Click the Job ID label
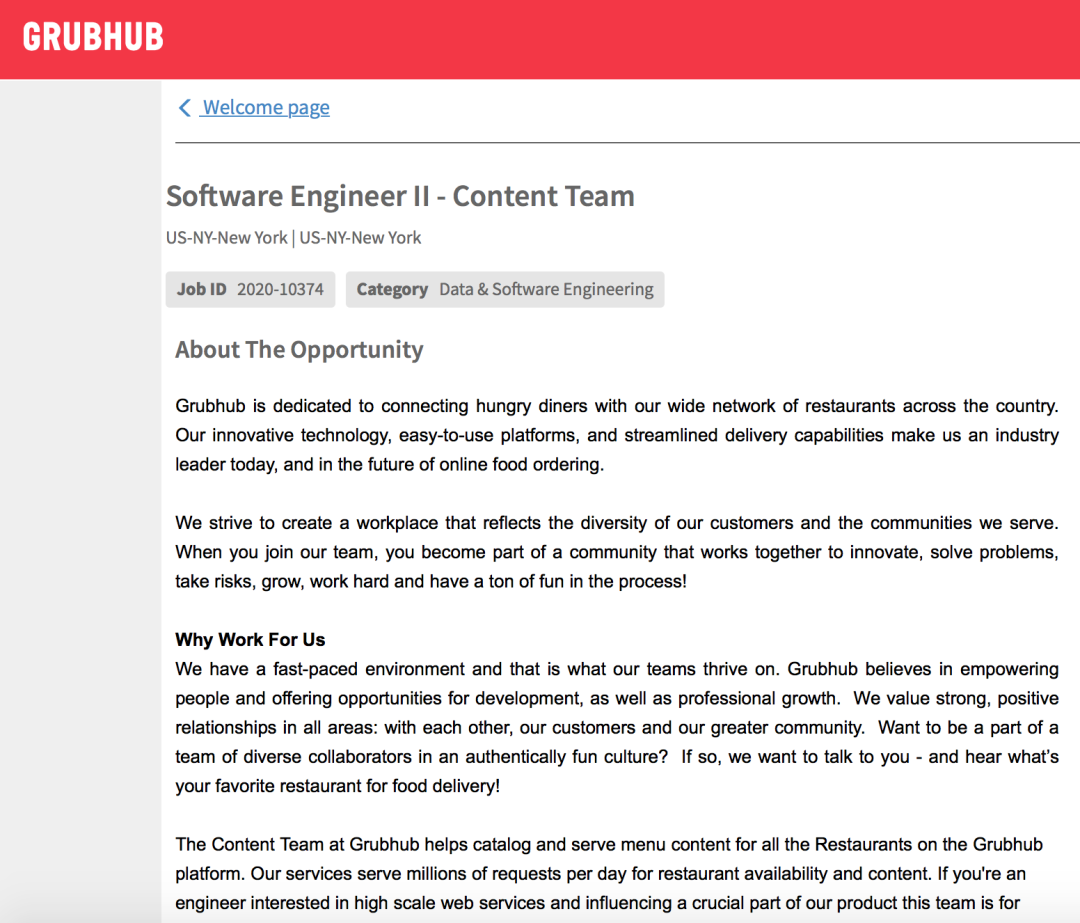The height and width of the screenshot is (923, 1080). [202, 290]
